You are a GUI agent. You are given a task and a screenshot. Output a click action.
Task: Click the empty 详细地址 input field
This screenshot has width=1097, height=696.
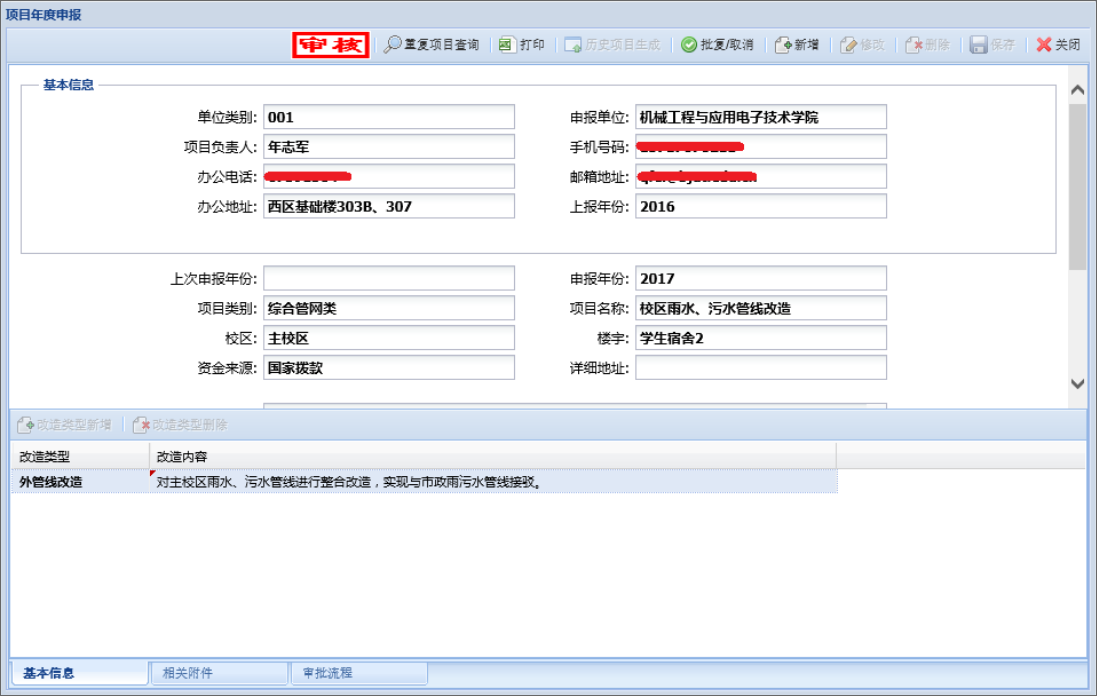pyautogui.click(x=760, y=368)
